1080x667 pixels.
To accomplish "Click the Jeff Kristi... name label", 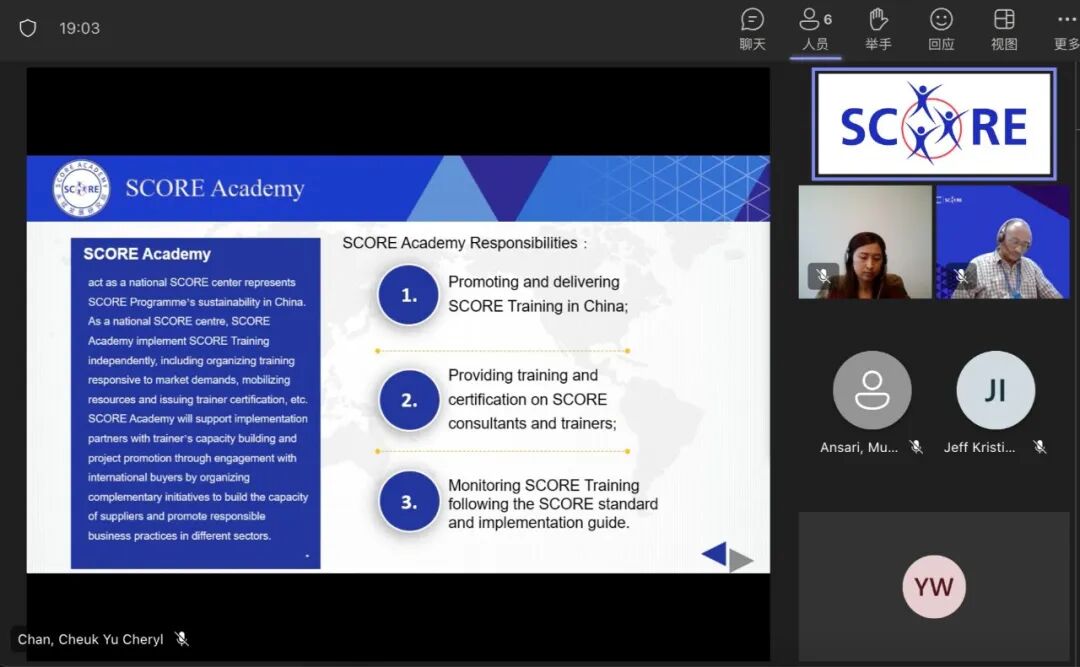I will [x=979, y=447].
